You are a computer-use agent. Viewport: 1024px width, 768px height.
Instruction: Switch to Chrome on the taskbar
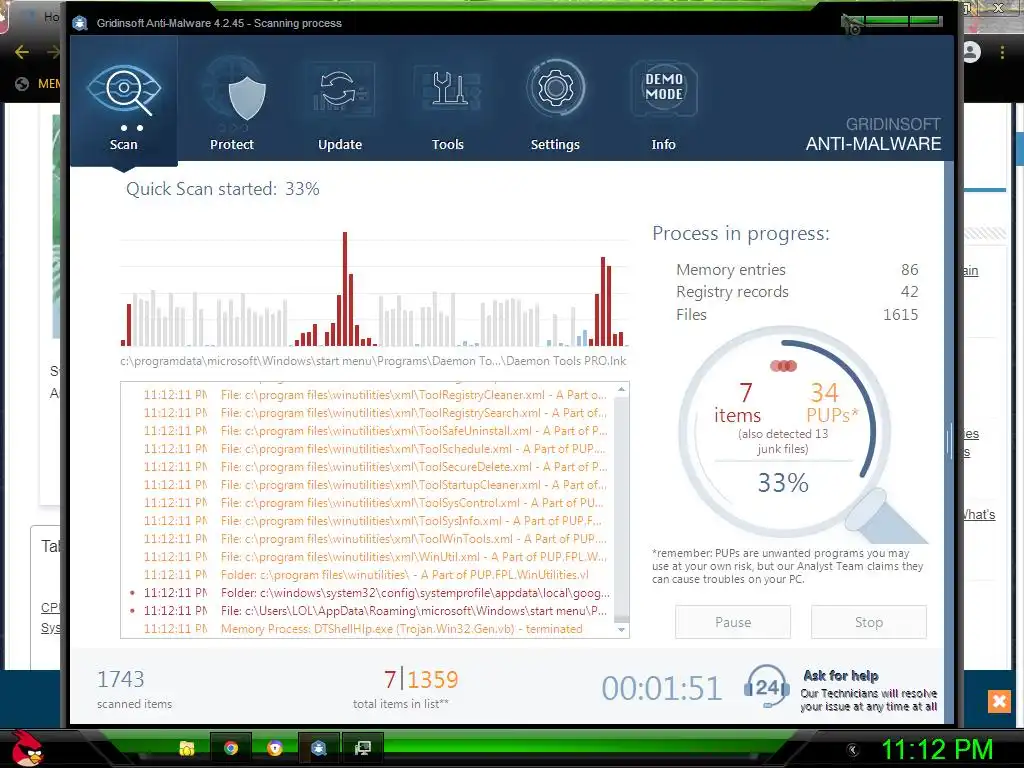point(231,748)
